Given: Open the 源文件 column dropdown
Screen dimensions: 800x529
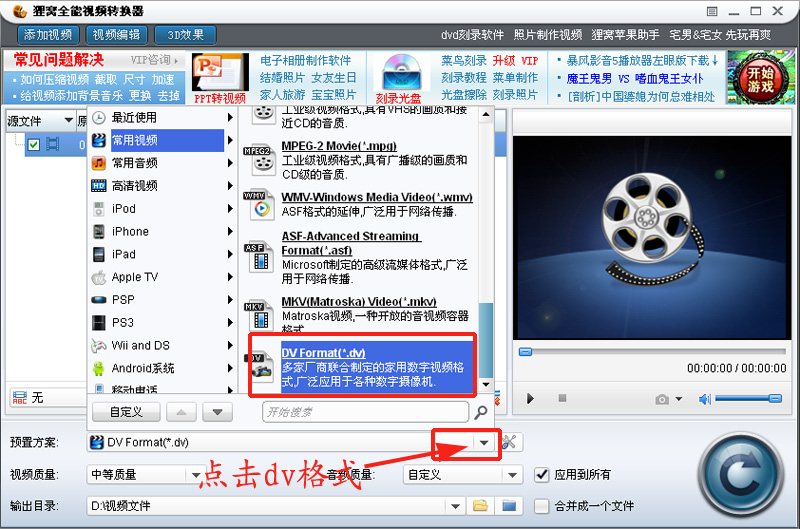Looking at the screenshot, I should tap(68, 120).
